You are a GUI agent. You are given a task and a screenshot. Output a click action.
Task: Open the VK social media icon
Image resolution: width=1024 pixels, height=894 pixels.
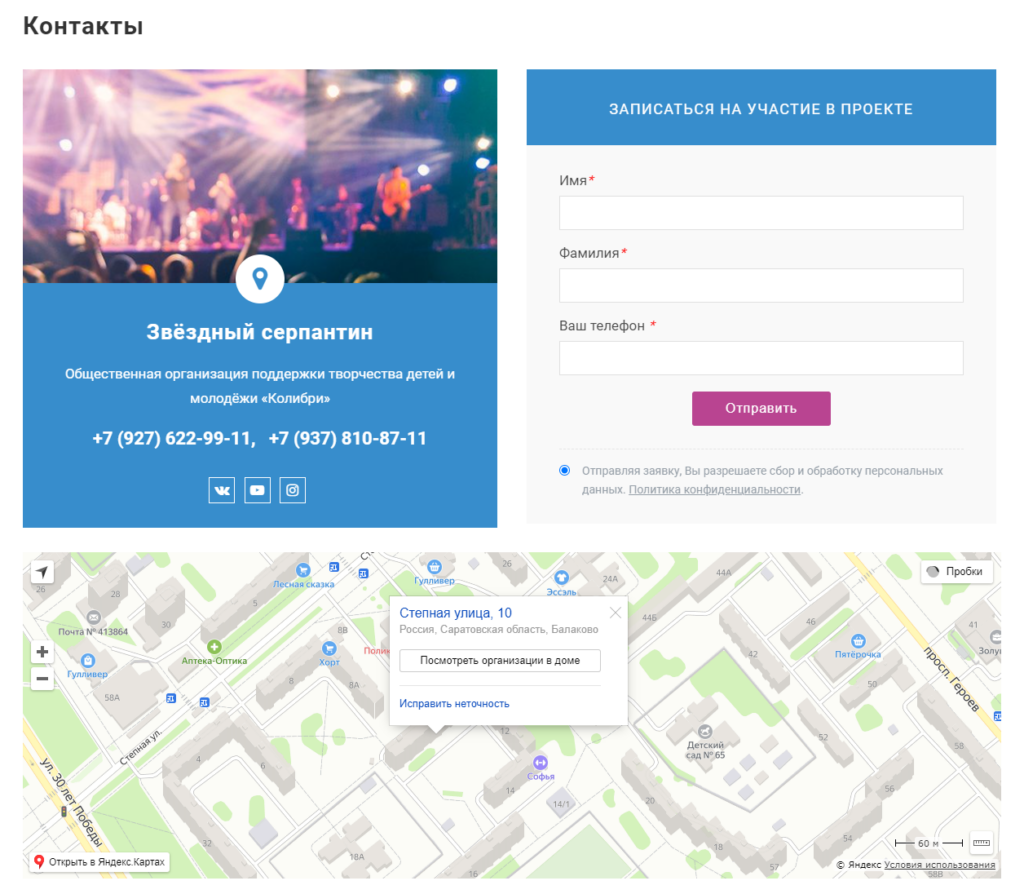point(222,490)
